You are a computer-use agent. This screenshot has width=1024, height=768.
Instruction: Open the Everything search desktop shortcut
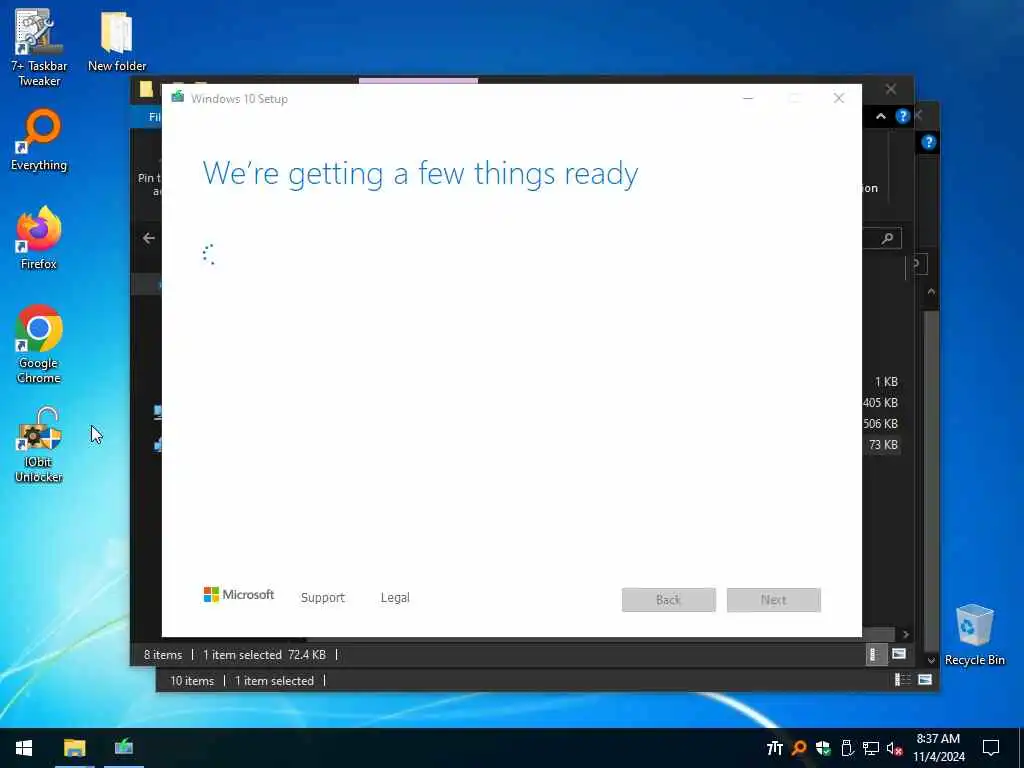pyautogui.click(x=39, y=140)
